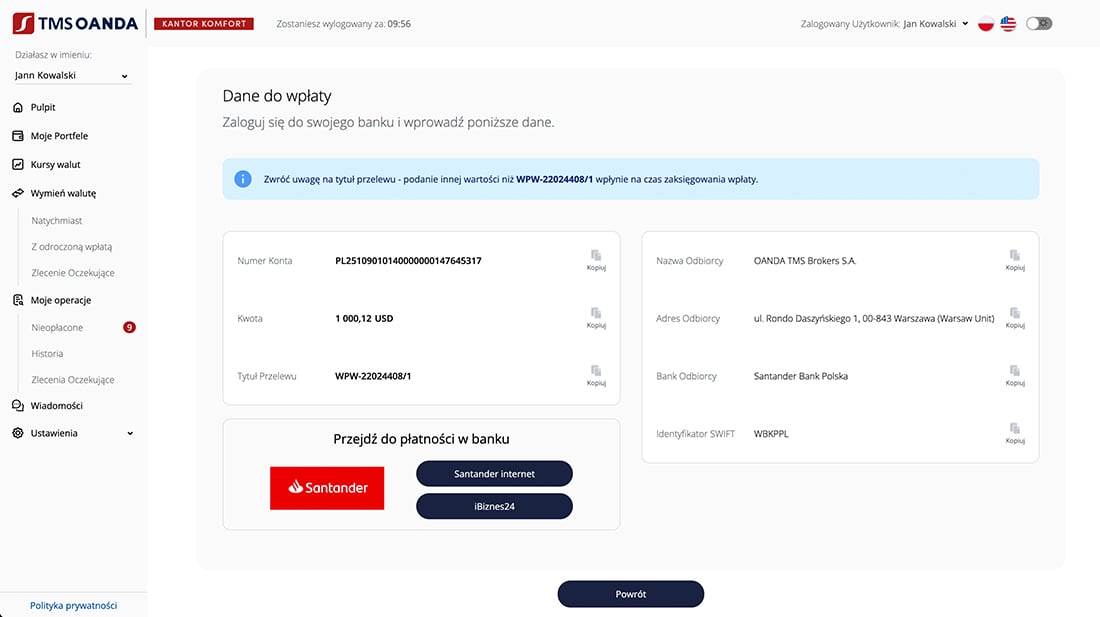Image resolution: width=1100 pixels, height=617 pixels.
Task: Copy the SWIFT identifier code
Action: (1015, 433)
